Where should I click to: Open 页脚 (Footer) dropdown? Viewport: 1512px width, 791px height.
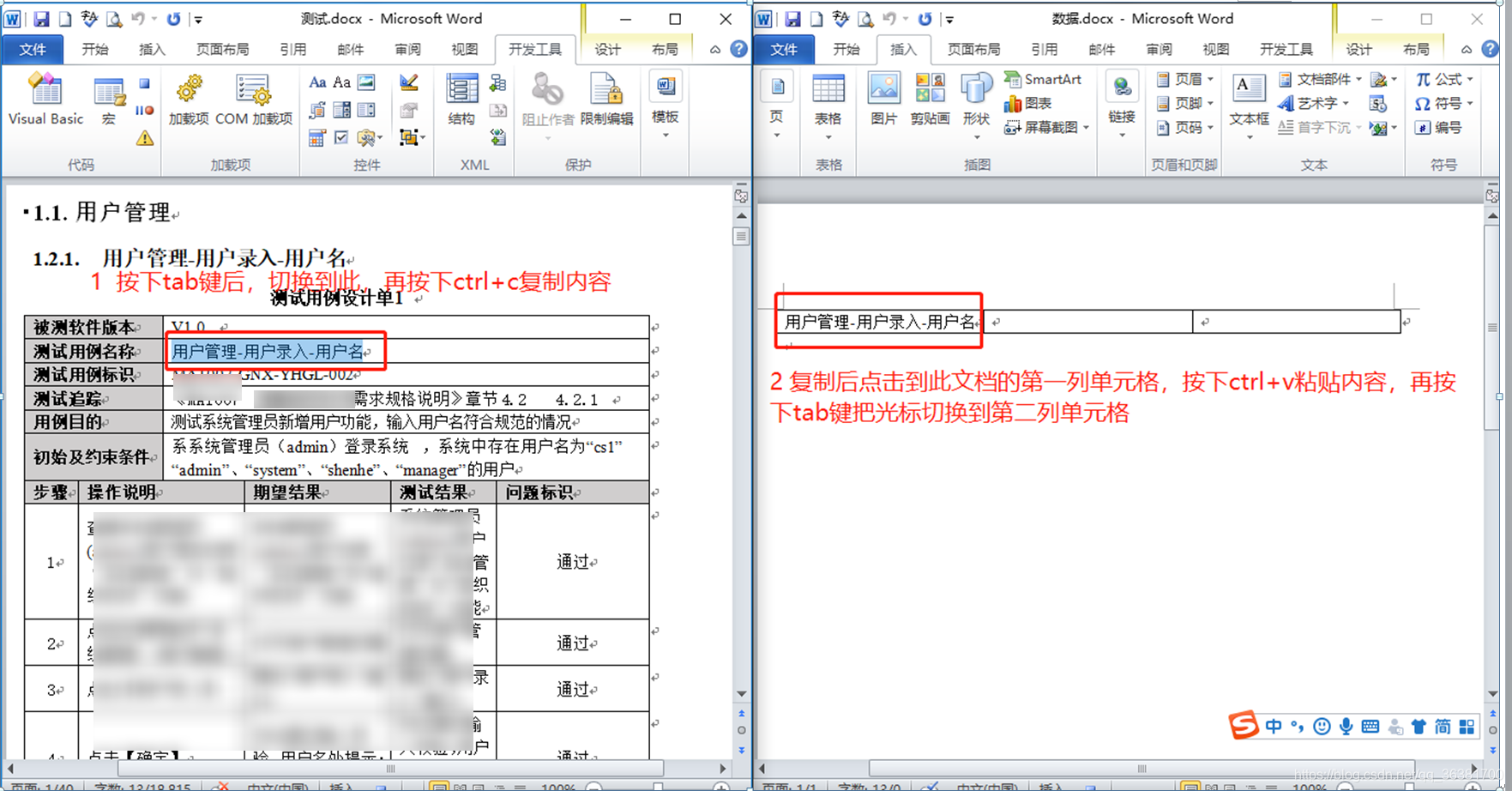[1185, 103]
